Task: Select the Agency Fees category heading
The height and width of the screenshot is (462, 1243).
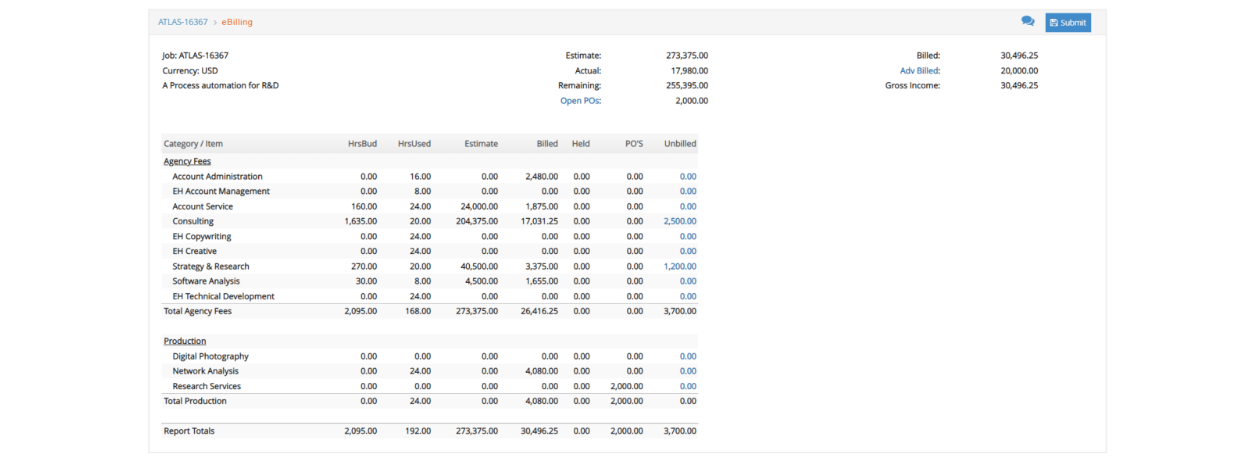Action: 187,161
